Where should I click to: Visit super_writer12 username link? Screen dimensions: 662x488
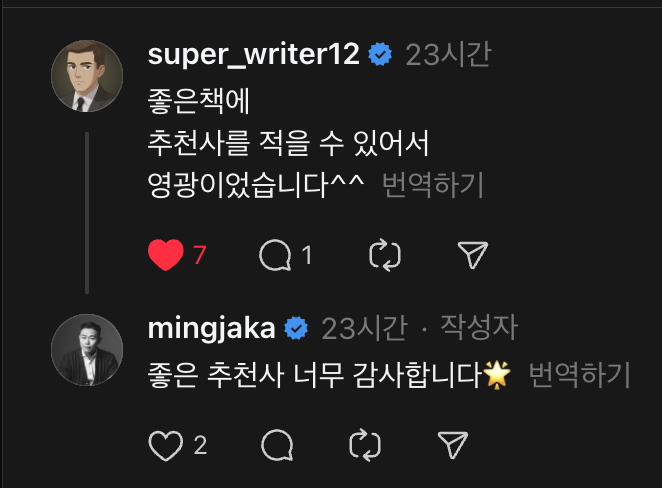coord(253,54)
